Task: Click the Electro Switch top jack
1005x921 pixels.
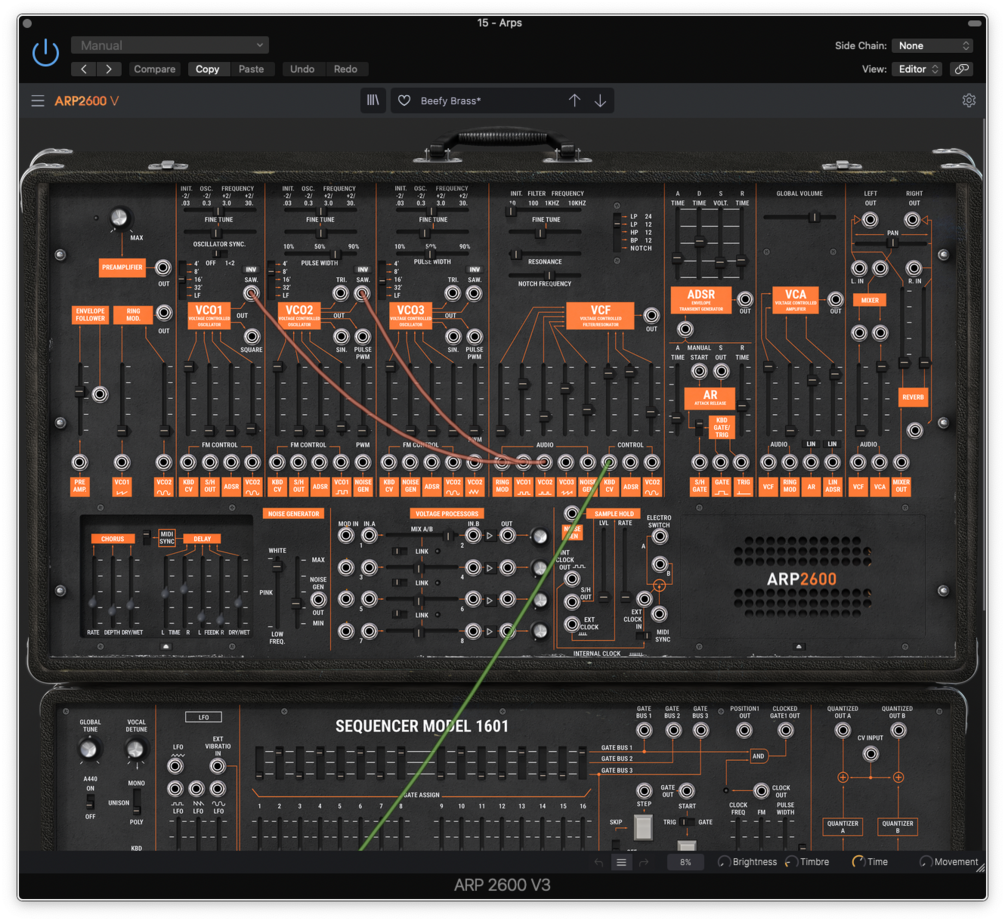Action: click(660, 536)
